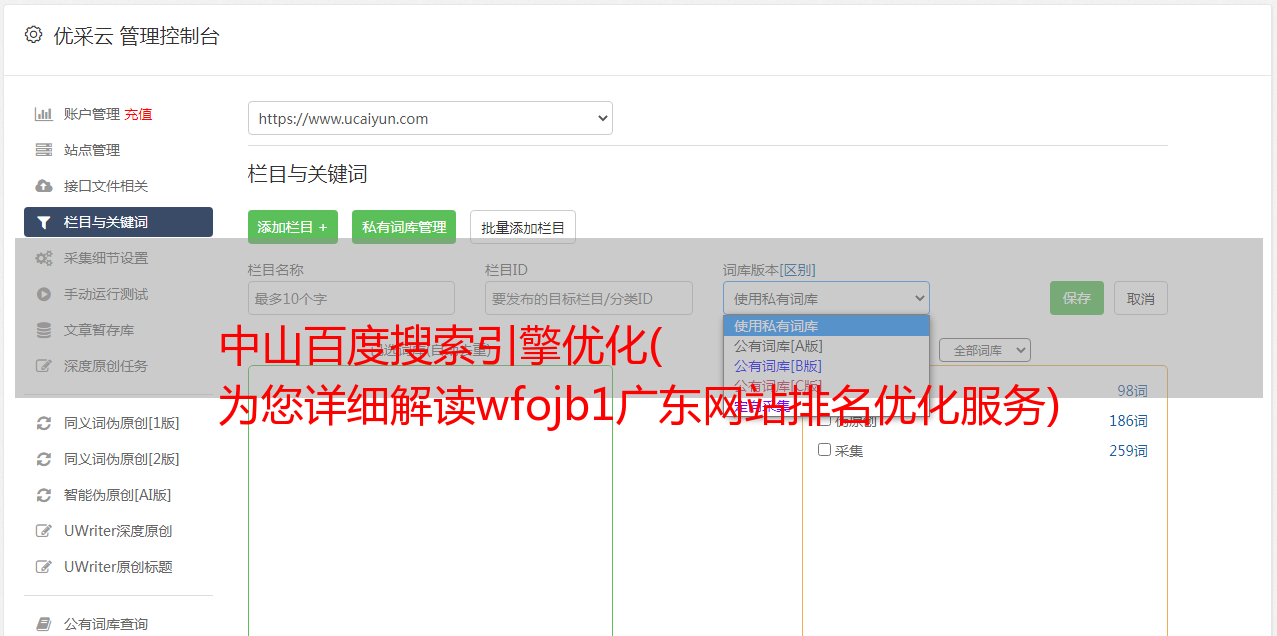Open the 全部词库 filter dropdown
The image size is (1277, 636).
[x=985, y=350]
